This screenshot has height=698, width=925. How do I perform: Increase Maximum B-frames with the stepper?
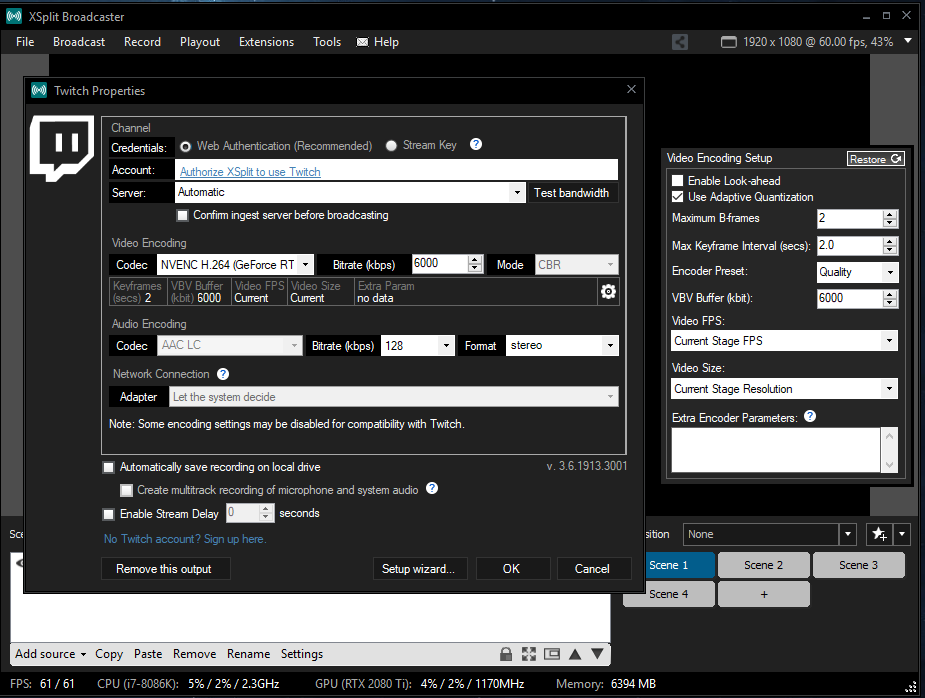(x=889, y=214)
